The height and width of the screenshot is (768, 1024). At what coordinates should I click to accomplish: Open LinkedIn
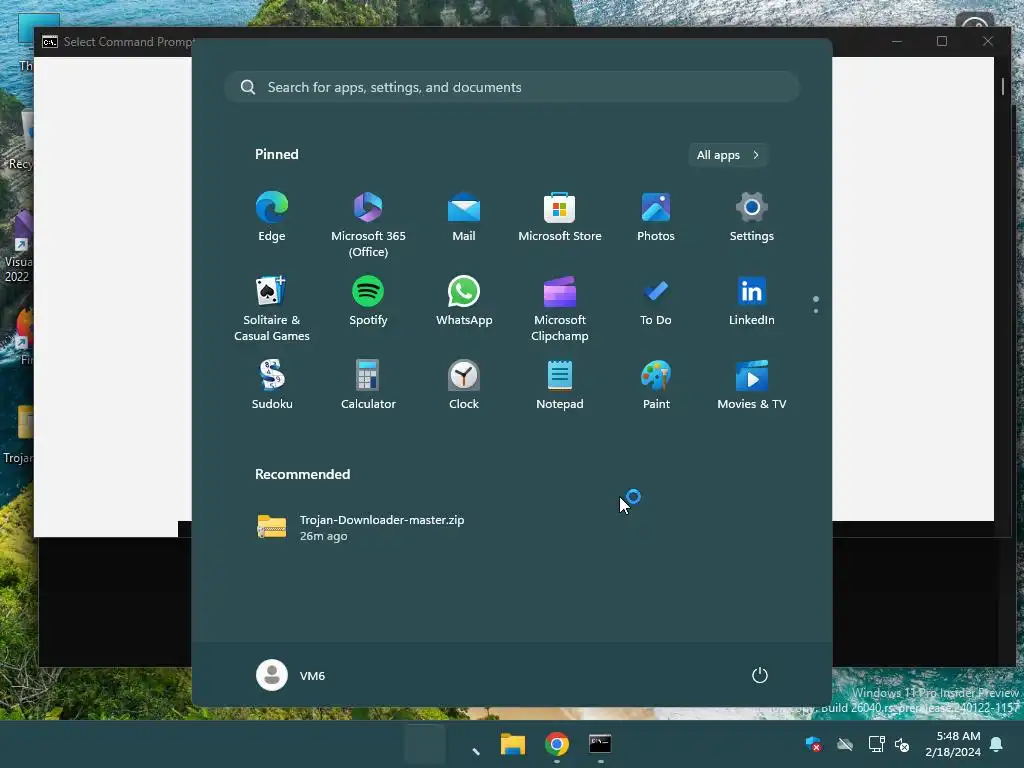coord(752,301)
